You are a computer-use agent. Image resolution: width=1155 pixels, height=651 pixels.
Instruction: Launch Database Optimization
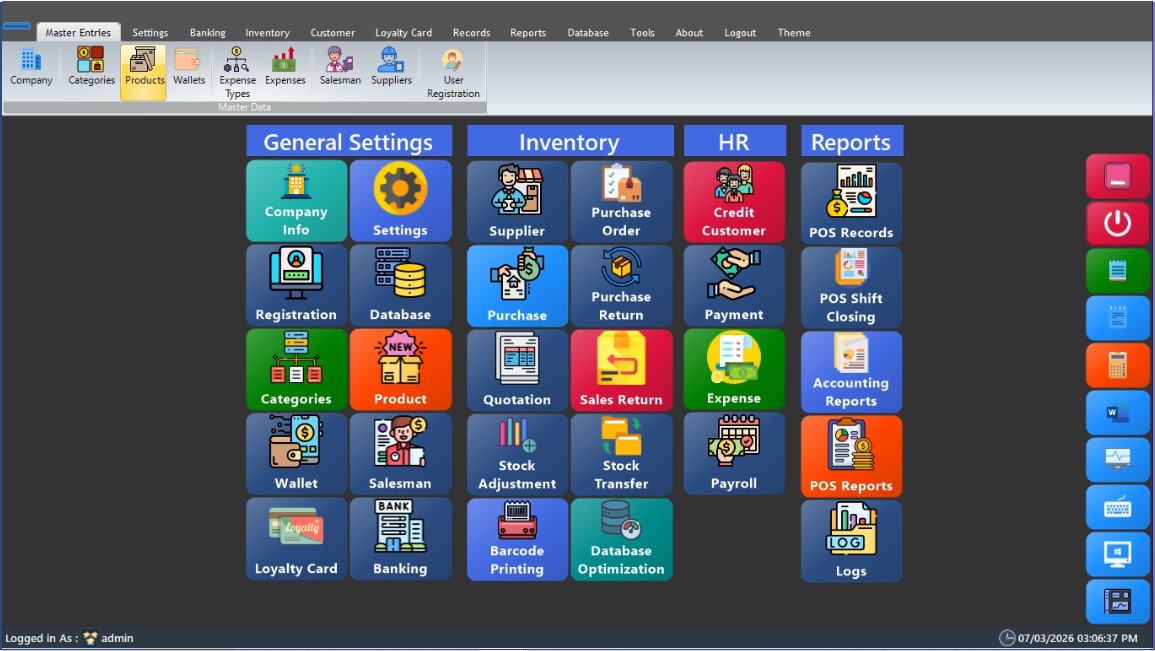coord(621,539)
